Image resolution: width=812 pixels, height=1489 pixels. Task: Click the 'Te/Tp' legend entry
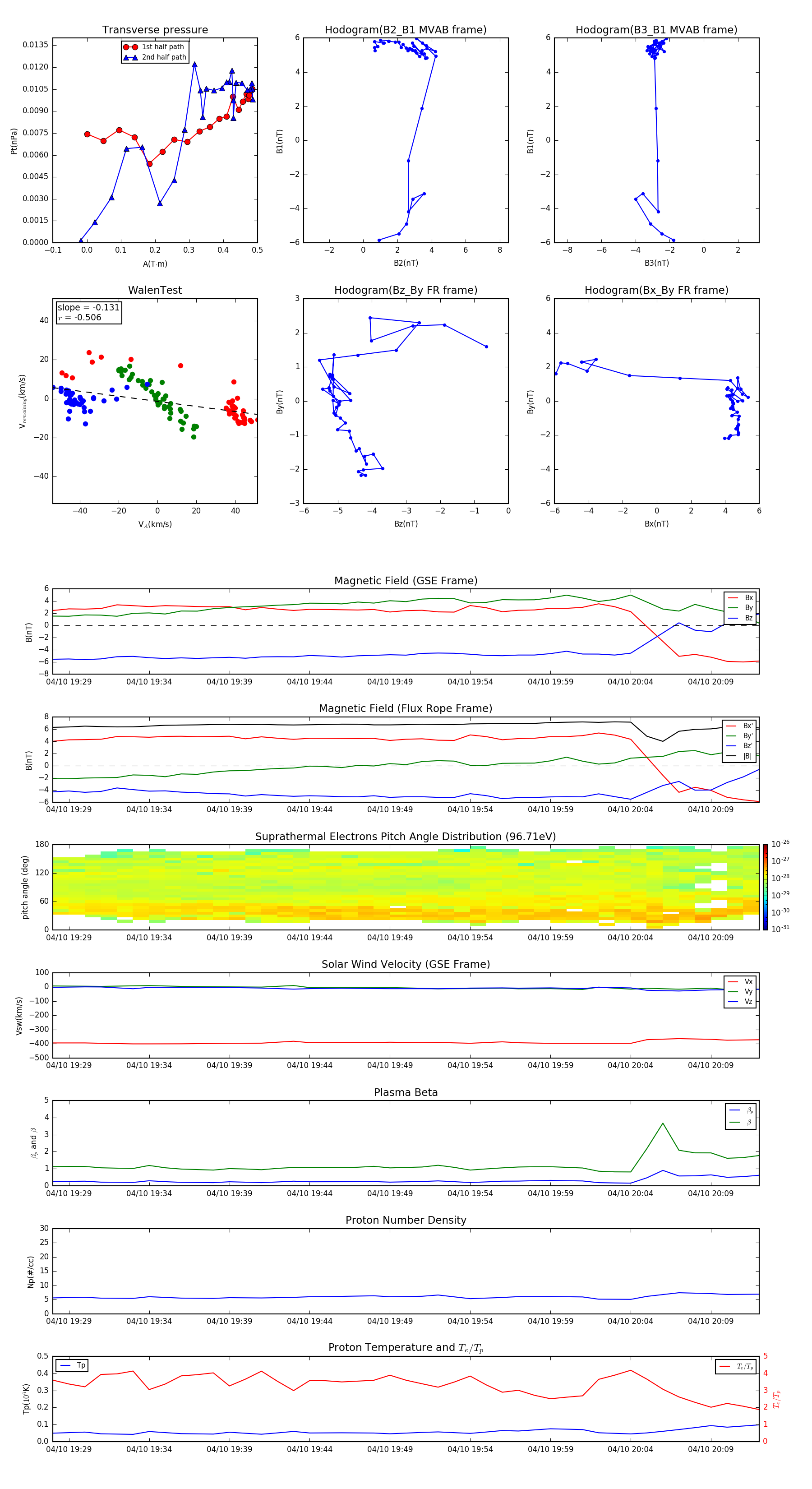(736, 1366)
